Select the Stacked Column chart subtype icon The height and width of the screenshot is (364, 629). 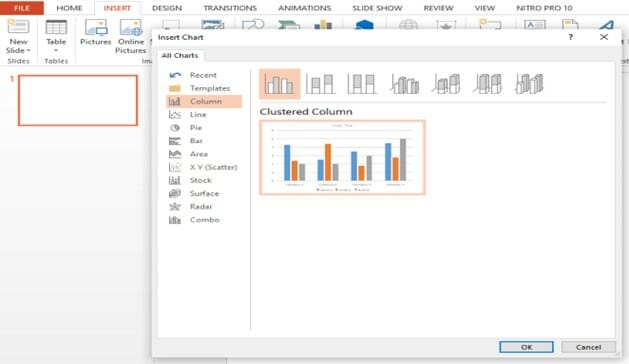click(x=320, y=84)
